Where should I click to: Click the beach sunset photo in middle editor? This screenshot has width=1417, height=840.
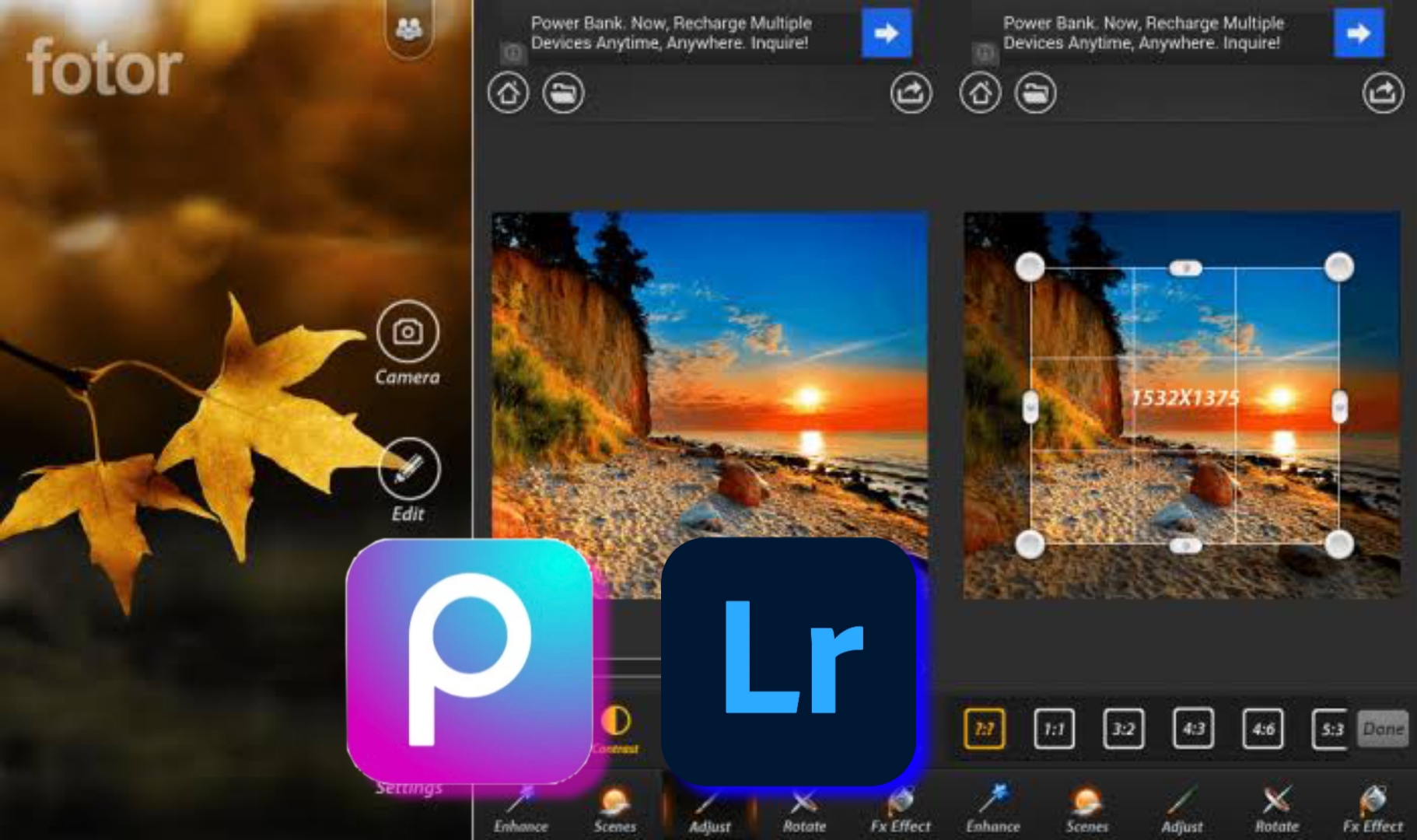point(709,373)
